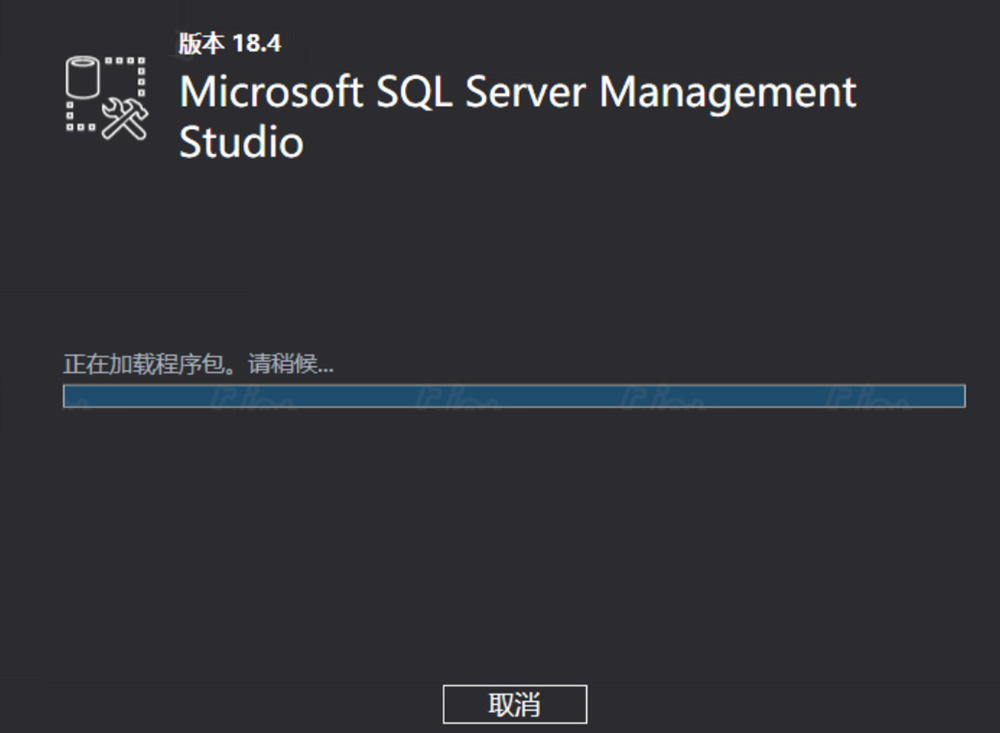Click the 消 character on the cancel button
Image resolution: width=1000 pixels, height=733 pixels.
pyautogui.click(x=528, y=705)
